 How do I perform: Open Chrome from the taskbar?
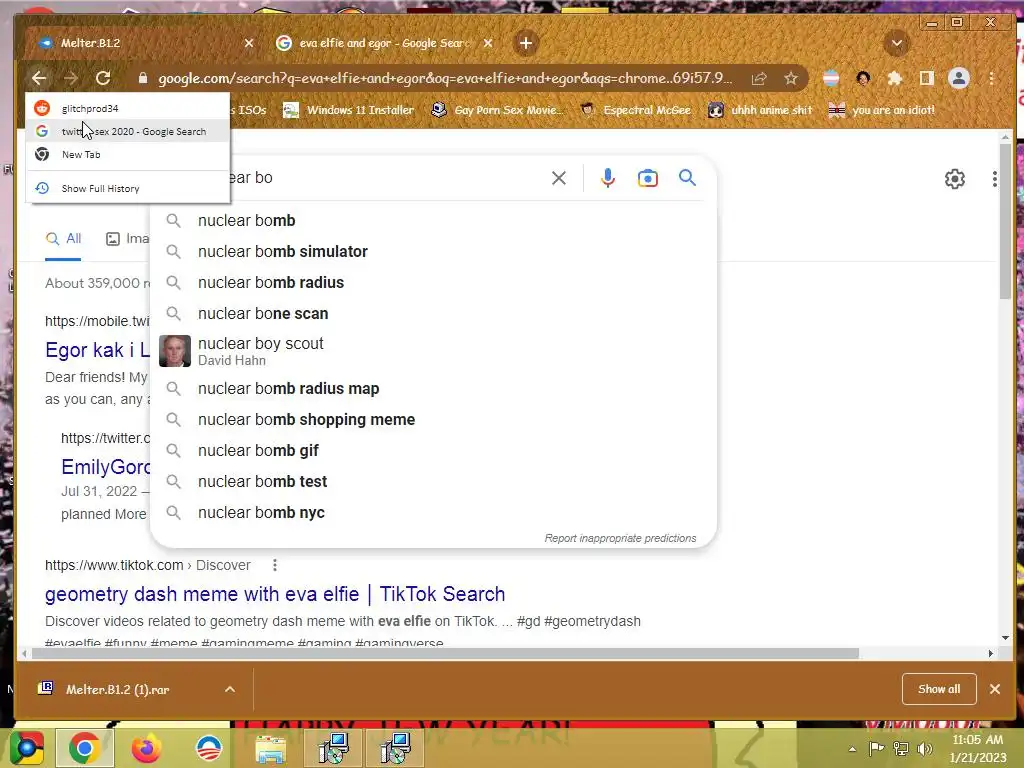point(85,748)
